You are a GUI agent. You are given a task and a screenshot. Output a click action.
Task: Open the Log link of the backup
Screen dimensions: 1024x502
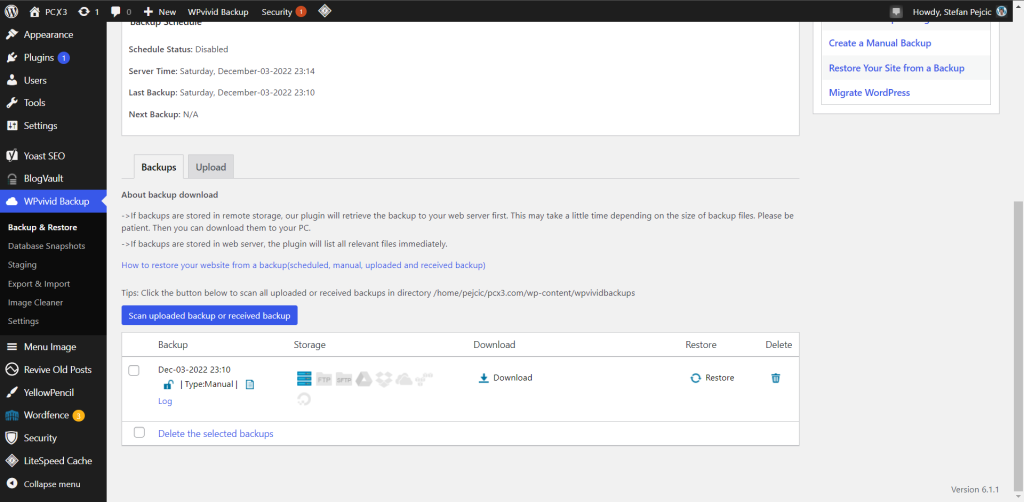point(165,401)
